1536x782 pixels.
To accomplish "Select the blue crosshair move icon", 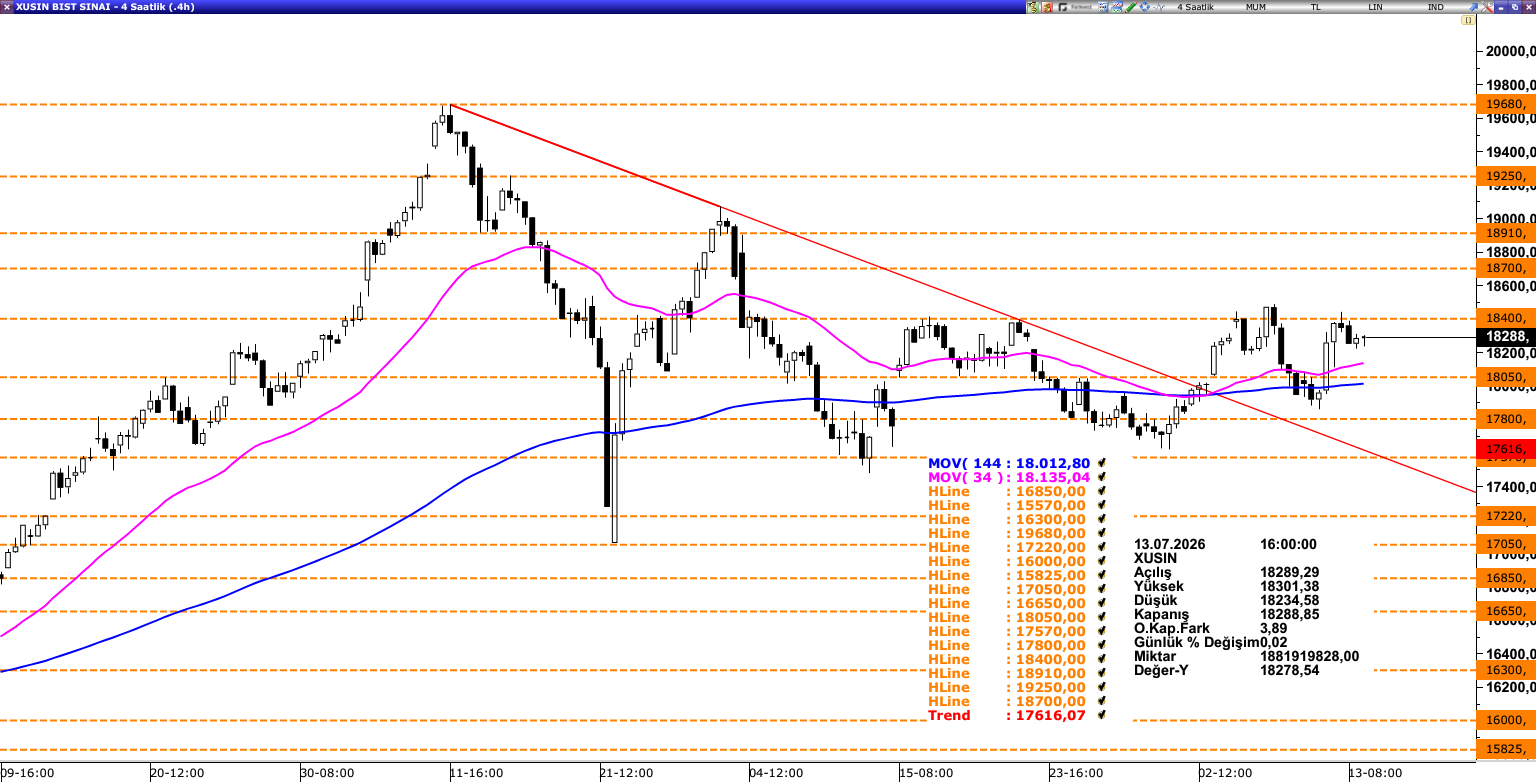I will point(1143,7).
